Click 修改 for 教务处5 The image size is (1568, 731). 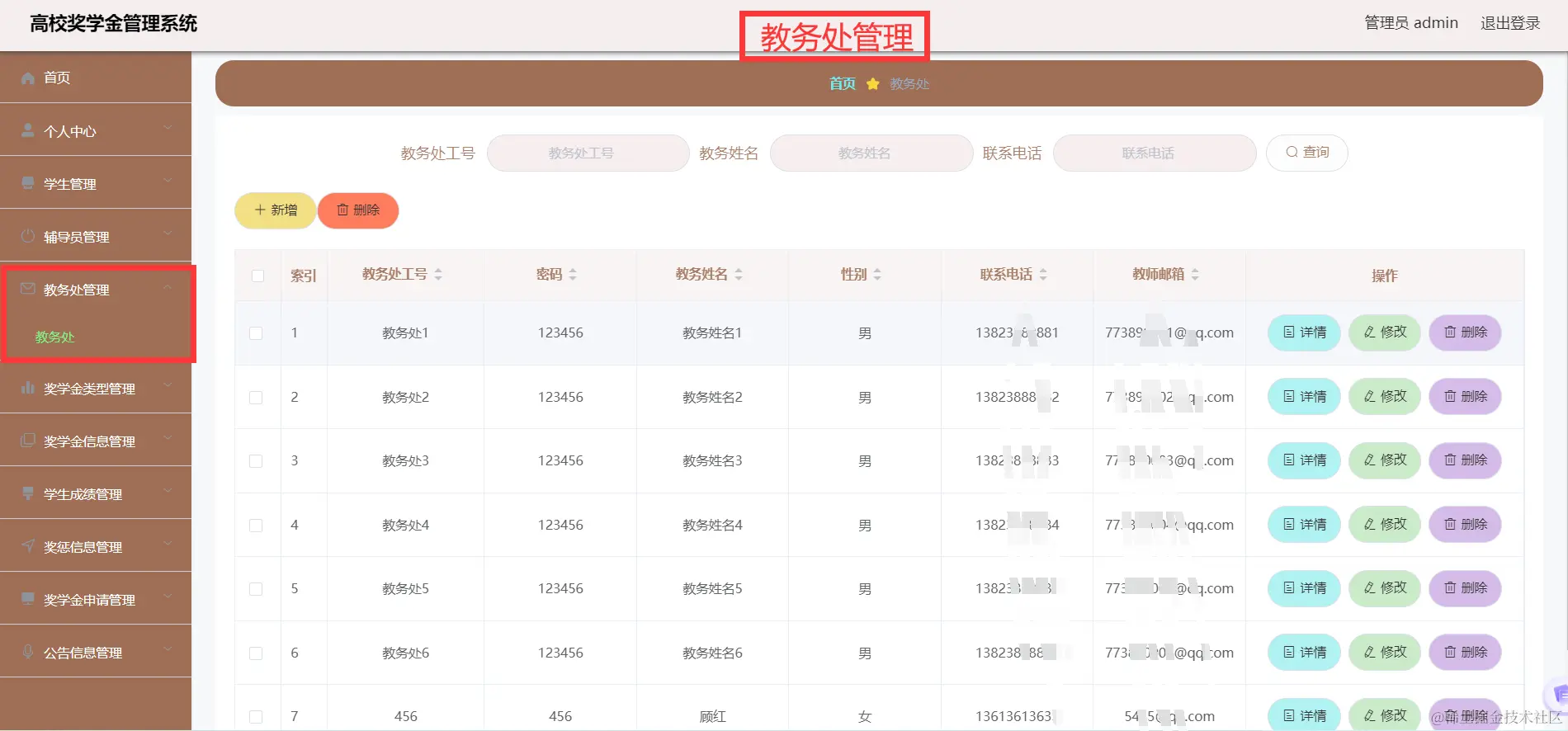(1385, 588)
